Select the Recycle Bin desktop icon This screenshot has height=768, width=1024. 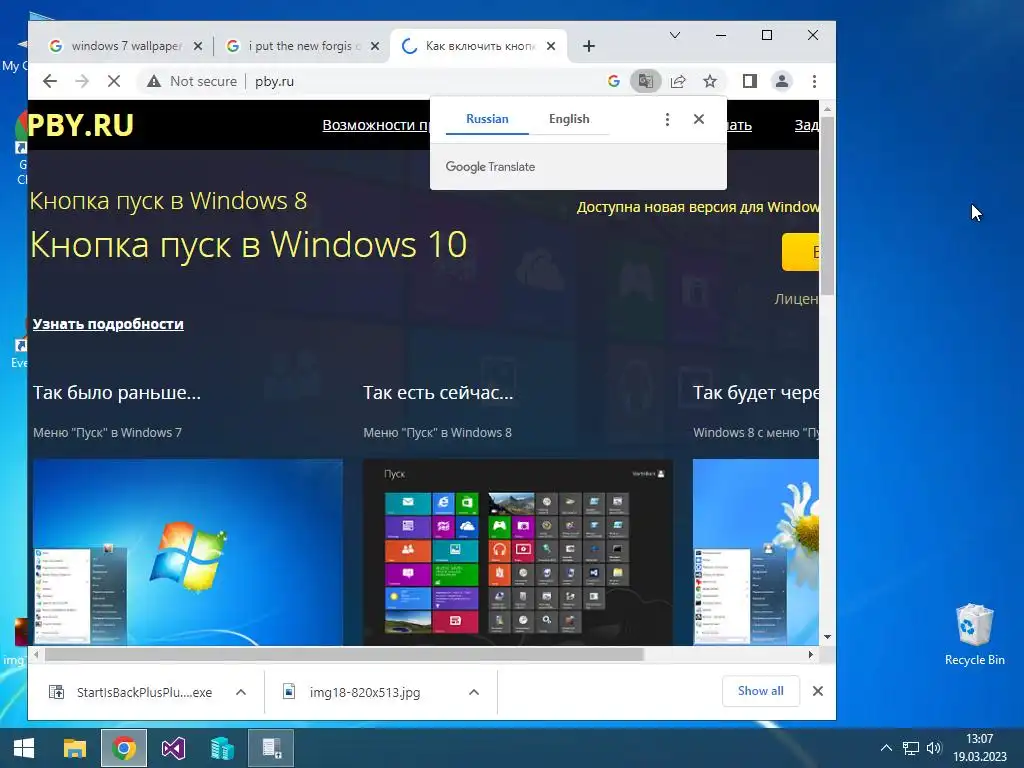(x=974, y=635)
